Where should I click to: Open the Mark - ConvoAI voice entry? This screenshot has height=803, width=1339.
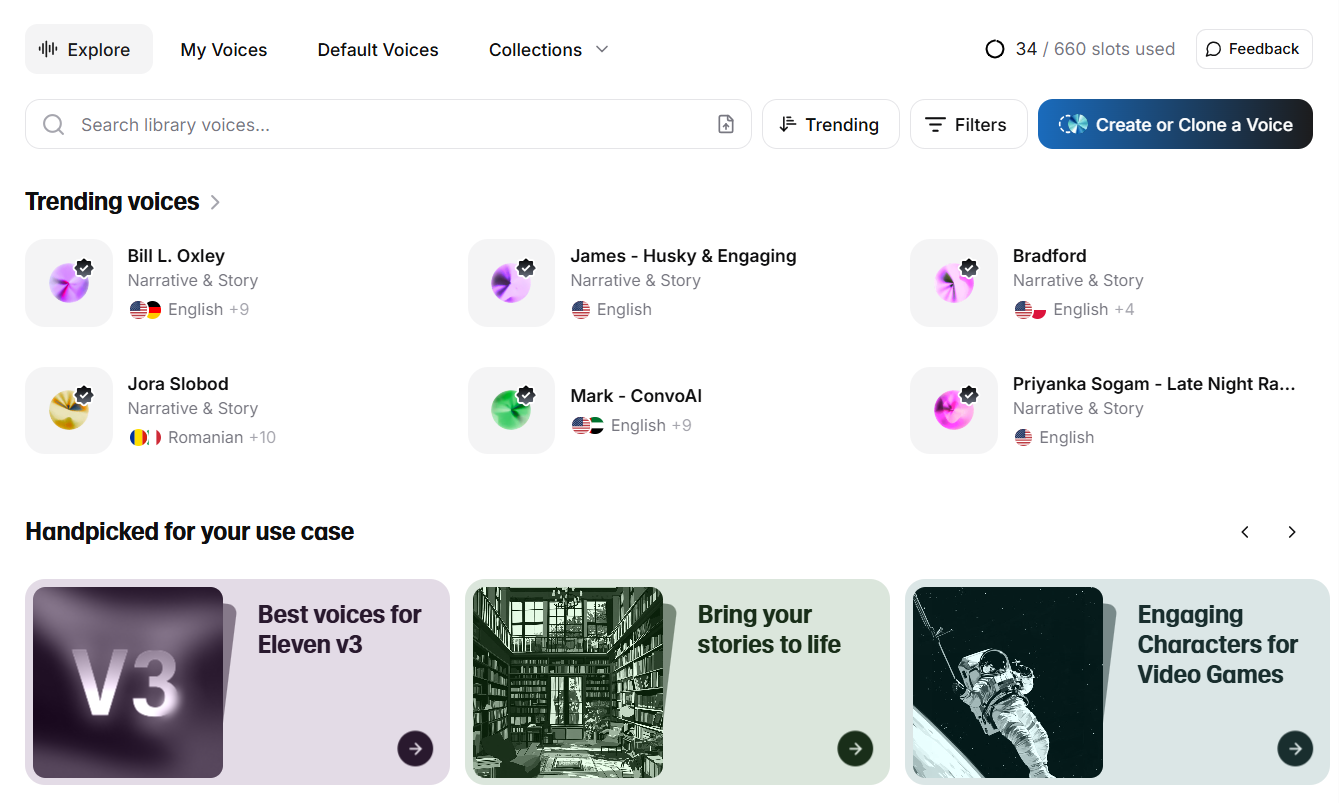(636, 395)
